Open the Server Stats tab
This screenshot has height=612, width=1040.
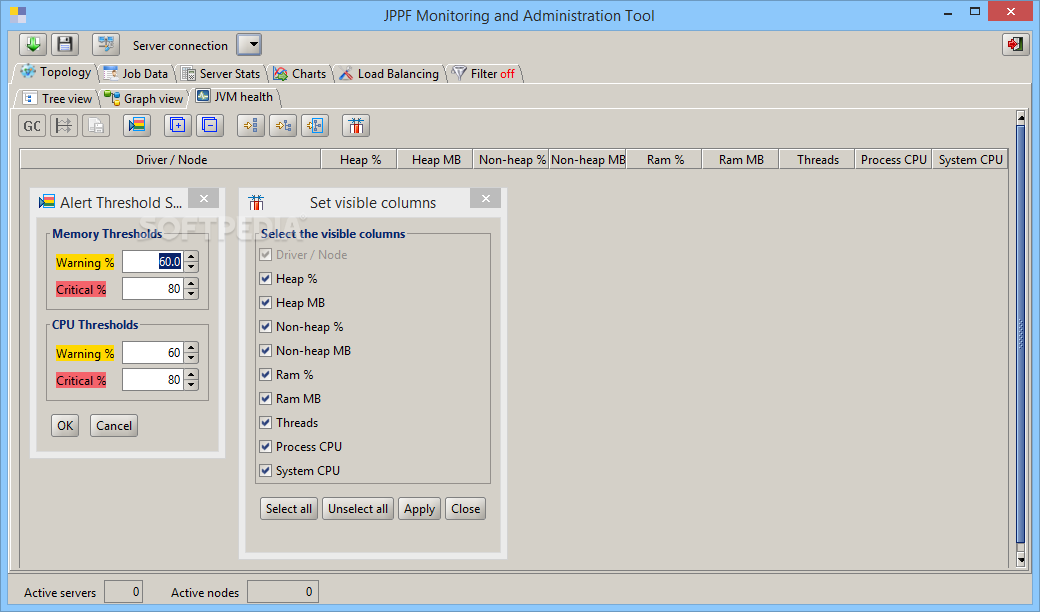[221, 74]
